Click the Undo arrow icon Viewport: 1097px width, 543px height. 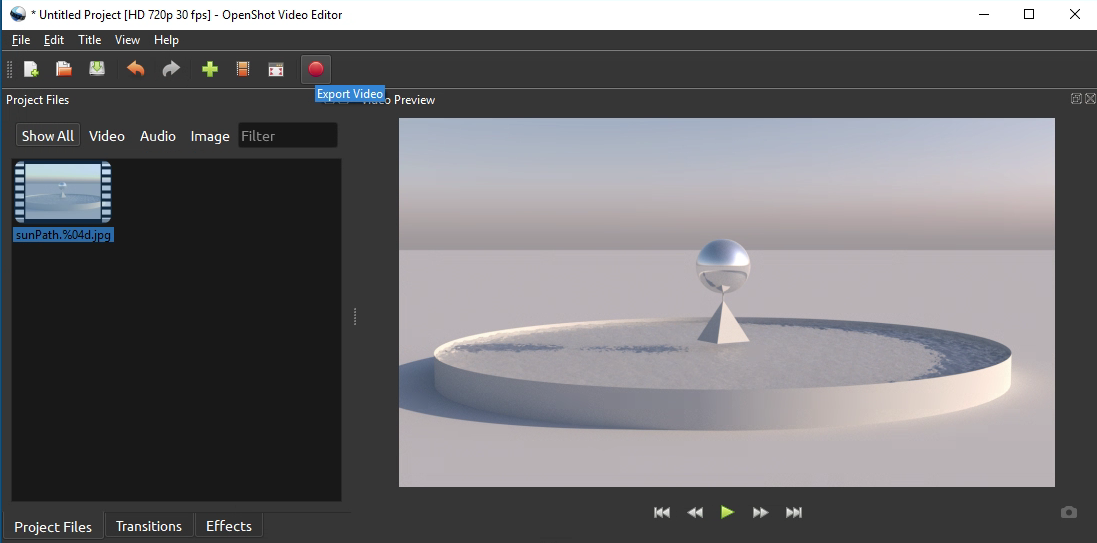point(135,69)
